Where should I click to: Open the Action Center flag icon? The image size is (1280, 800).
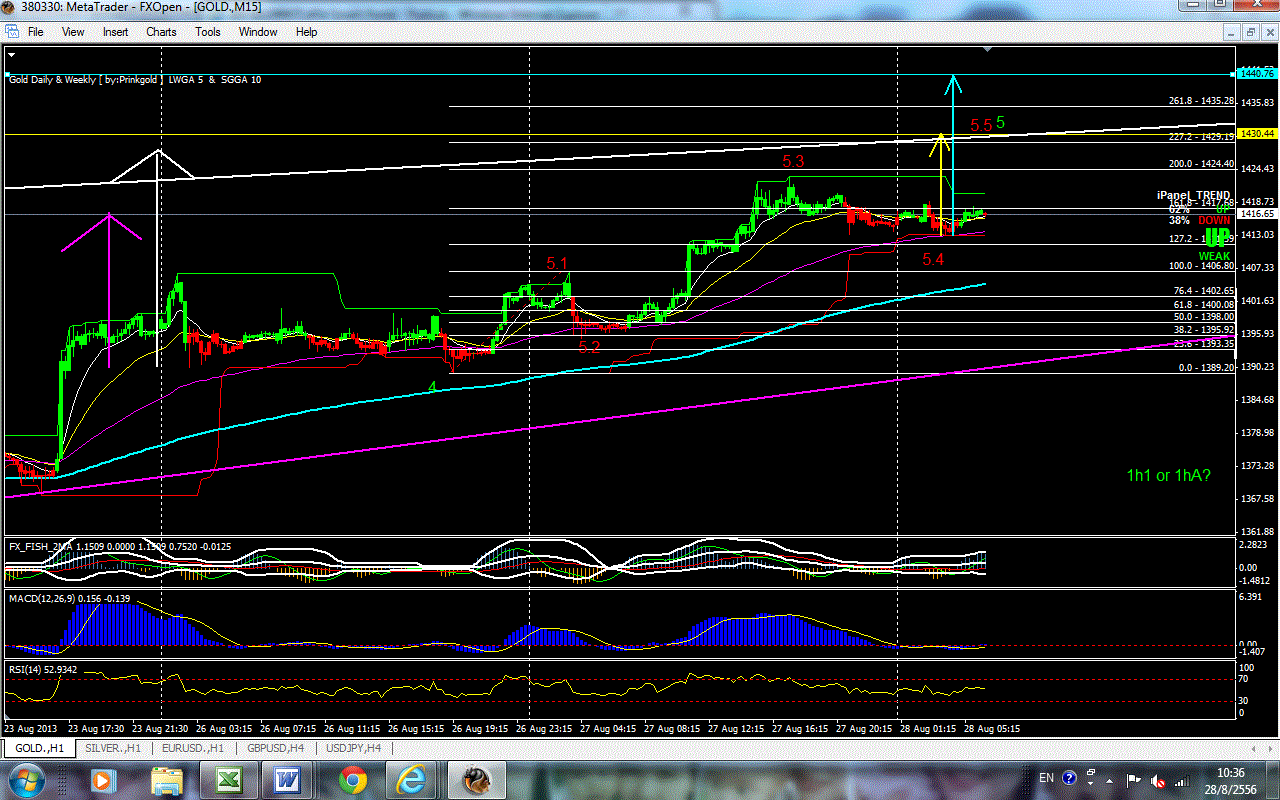1134,779
